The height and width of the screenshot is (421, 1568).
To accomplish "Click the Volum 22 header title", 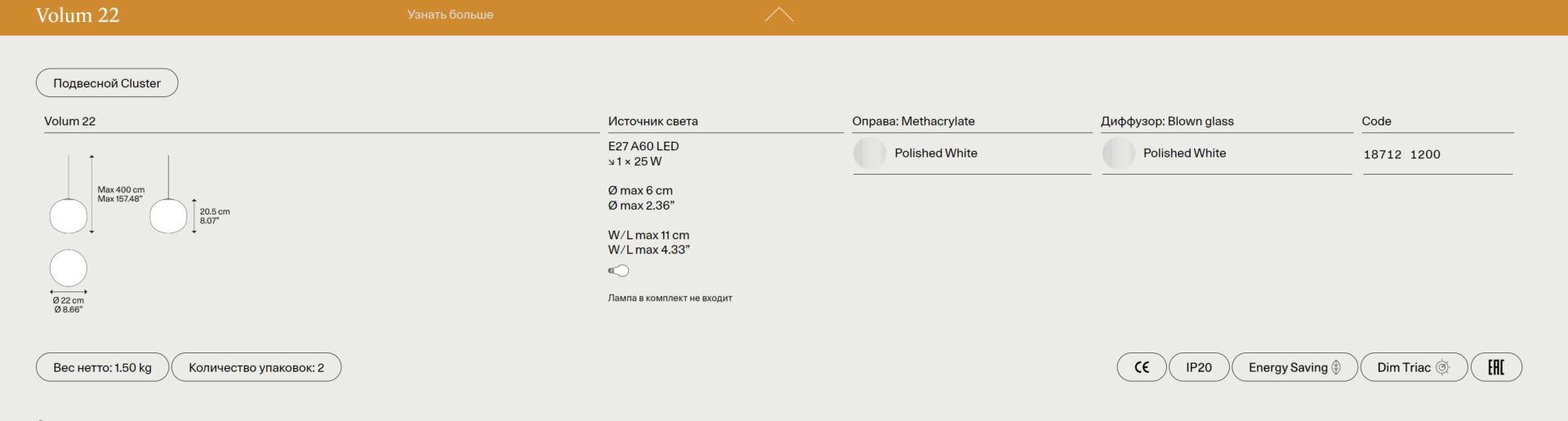I will click(x=78, y=16).
